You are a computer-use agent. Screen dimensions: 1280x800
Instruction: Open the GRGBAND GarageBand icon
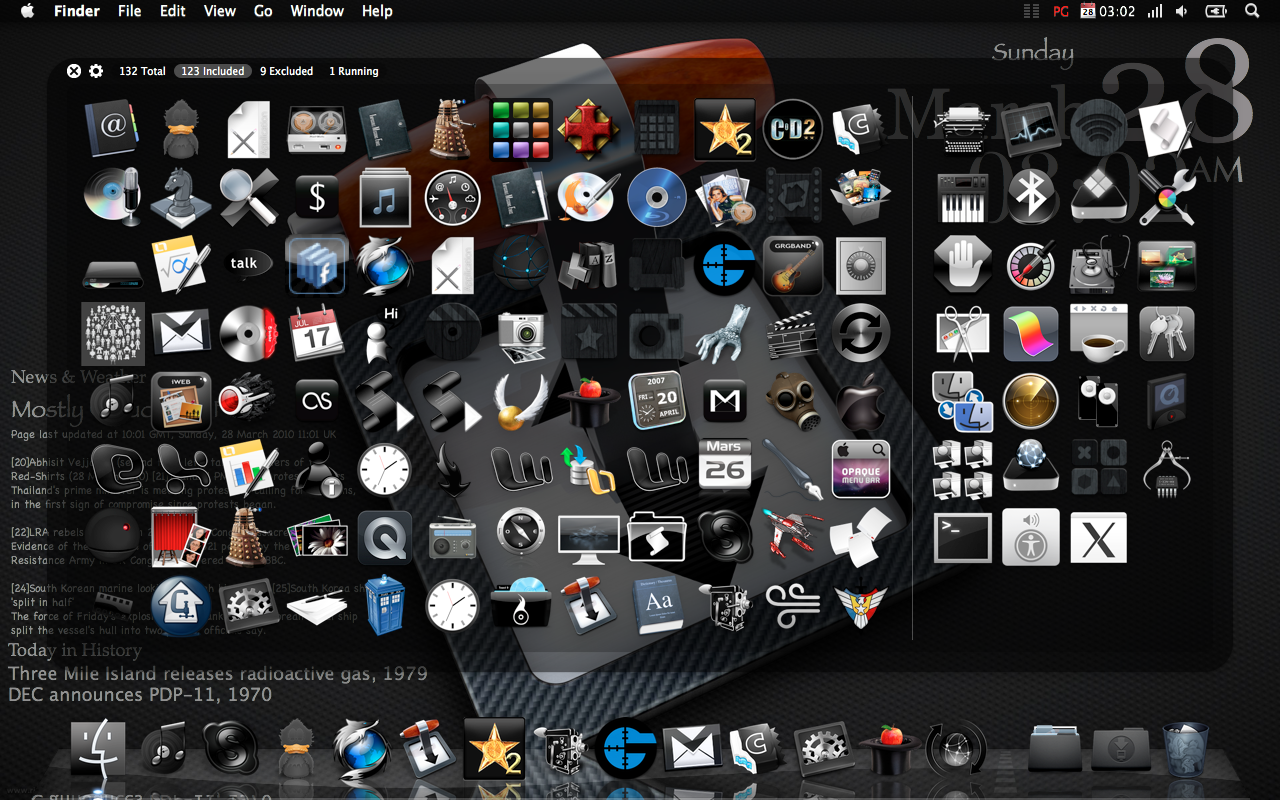792,264
